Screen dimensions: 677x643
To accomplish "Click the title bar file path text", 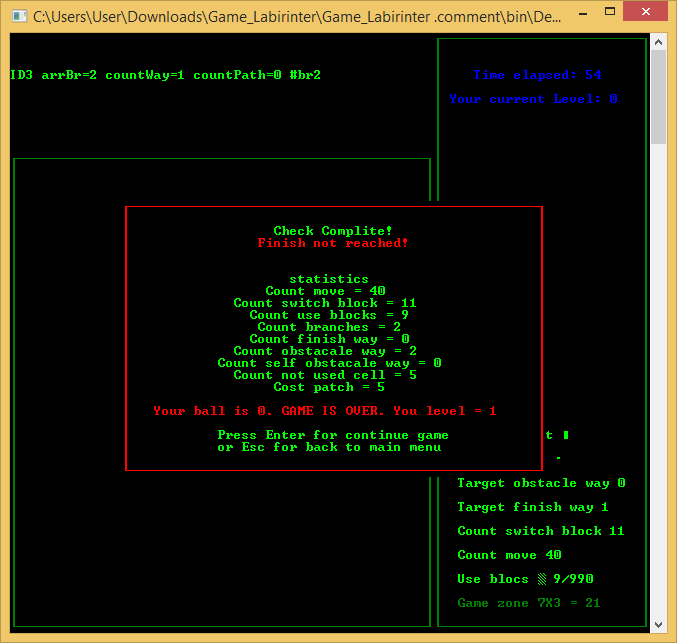I will pyautogui.click(x=290, y=16).
